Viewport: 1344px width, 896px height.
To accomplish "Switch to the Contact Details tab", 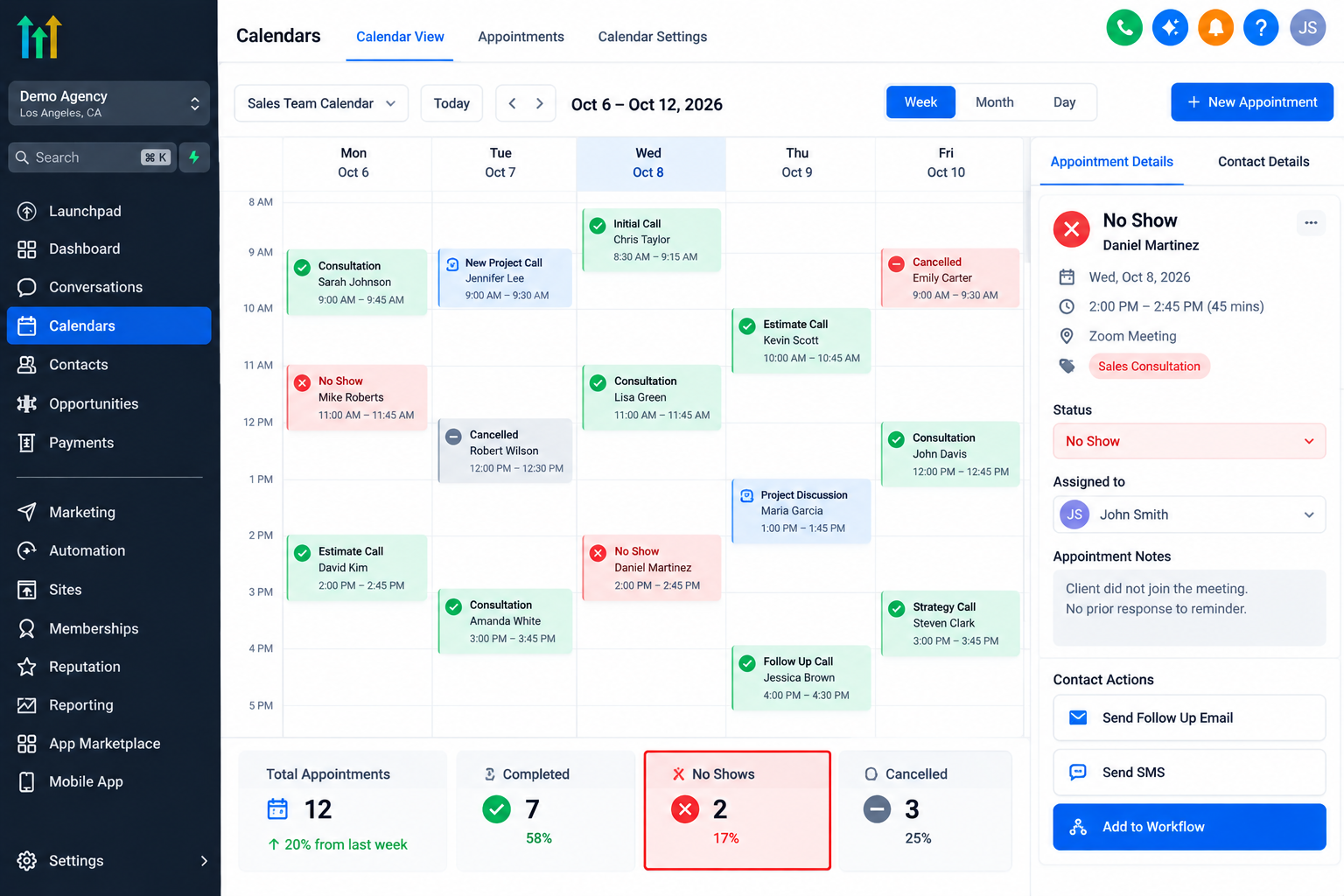I will pos(1263,162).
